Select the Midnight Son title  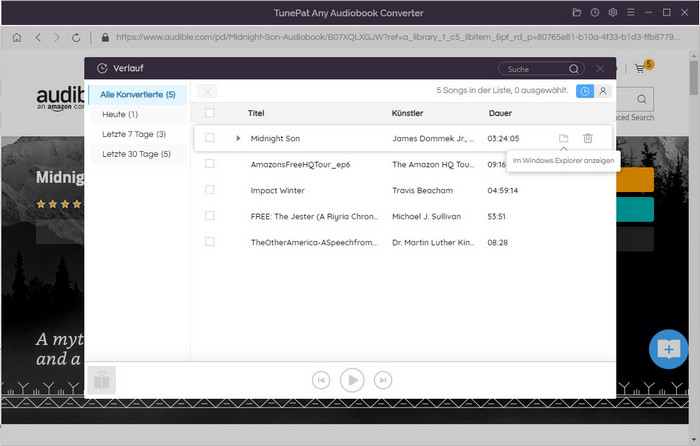(275, 138)
